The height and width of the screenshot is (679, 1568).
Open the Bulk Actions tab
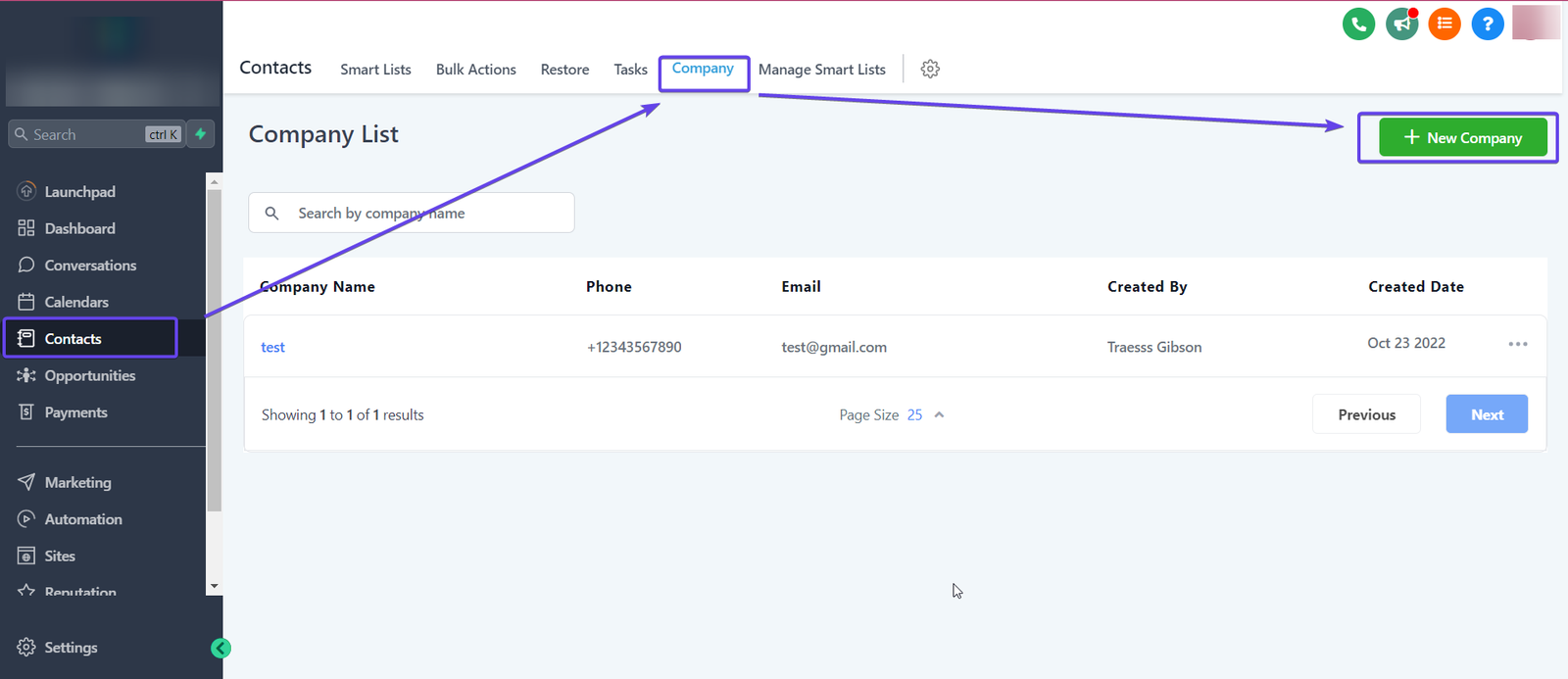click(x=475, y=70)
